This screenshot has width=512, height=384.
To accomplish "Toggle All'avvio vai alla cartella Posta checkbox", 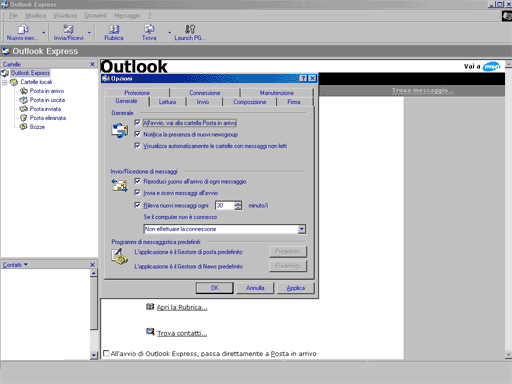I will (137, 123).
